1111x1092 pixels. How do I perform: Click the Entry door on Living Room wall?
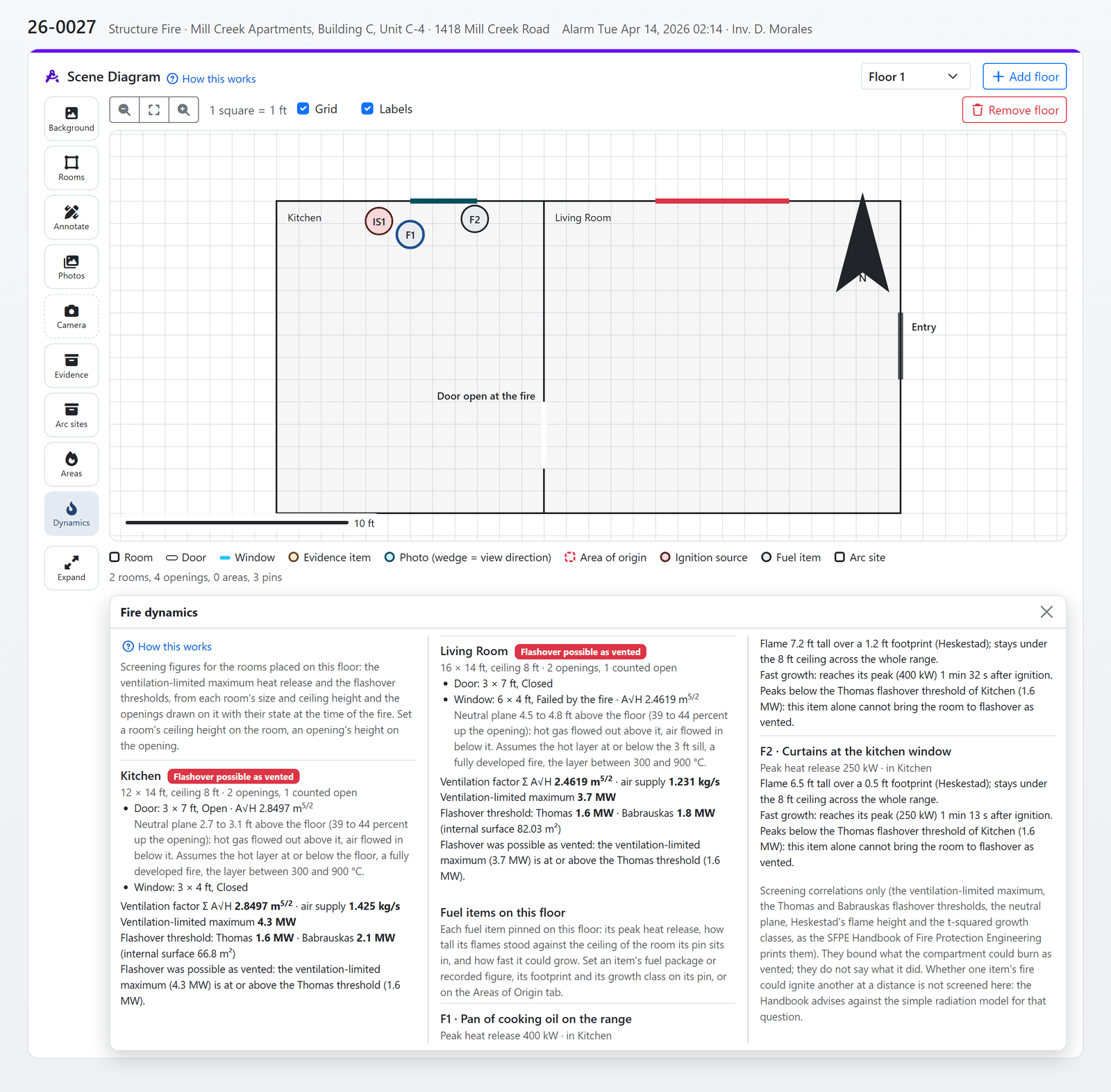(x=901, y=346)
